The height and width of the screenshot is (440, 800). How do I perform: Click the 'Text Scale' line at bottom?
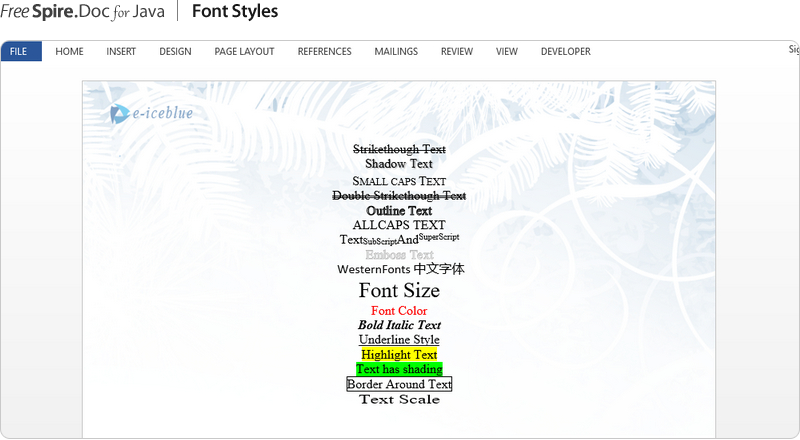tap(399, 400)
